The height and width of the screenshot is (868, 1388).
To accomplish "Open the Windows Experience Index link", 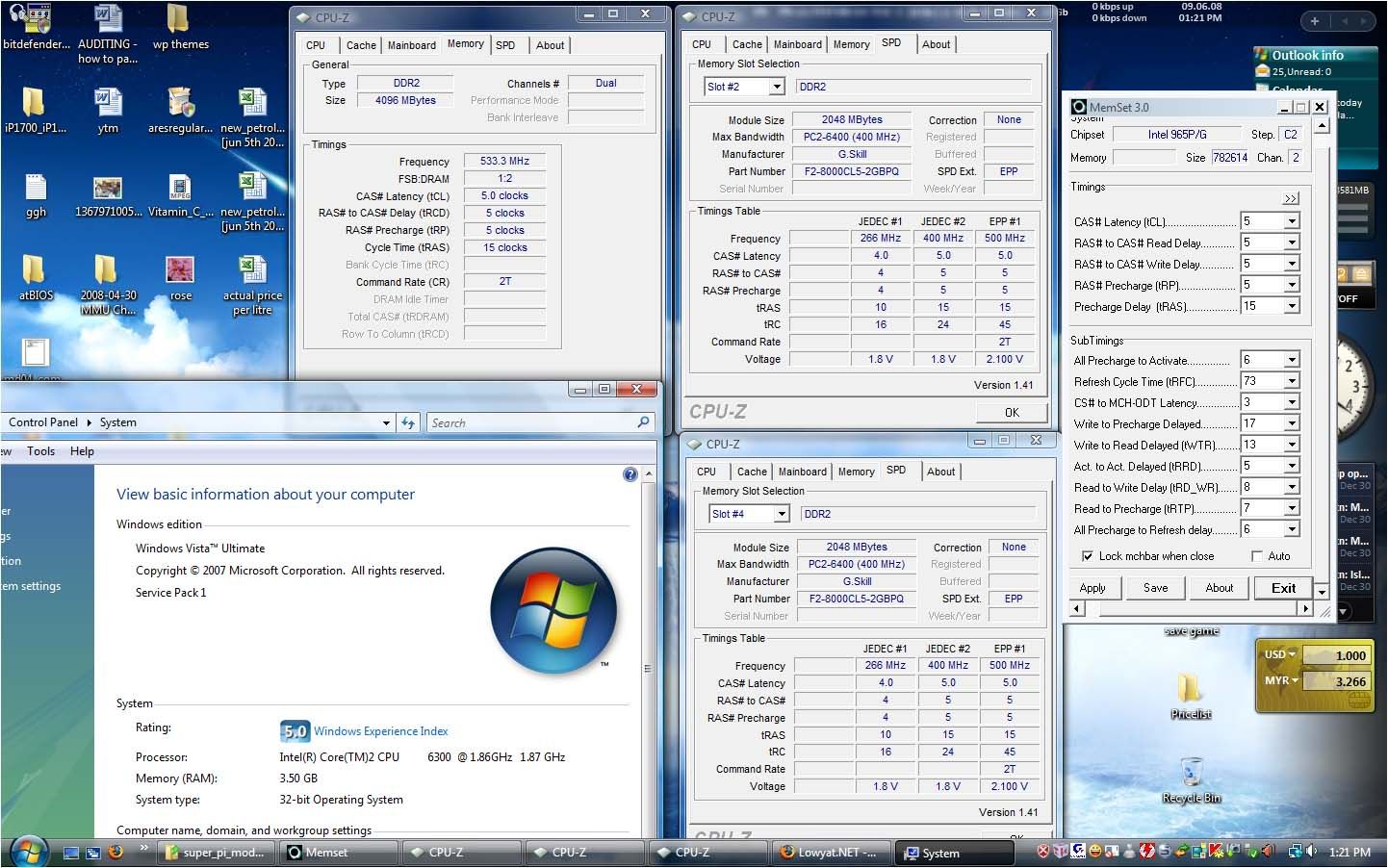I will [x=380, y=731].
